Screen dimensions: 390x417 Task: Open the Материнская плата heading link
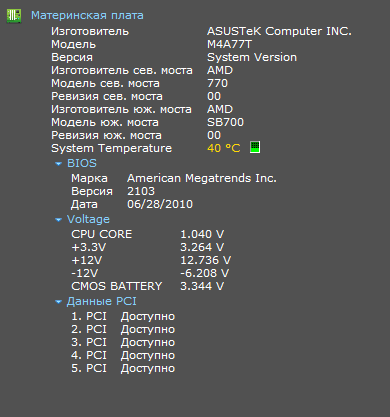pyautogui.click(x=87, y=15)
